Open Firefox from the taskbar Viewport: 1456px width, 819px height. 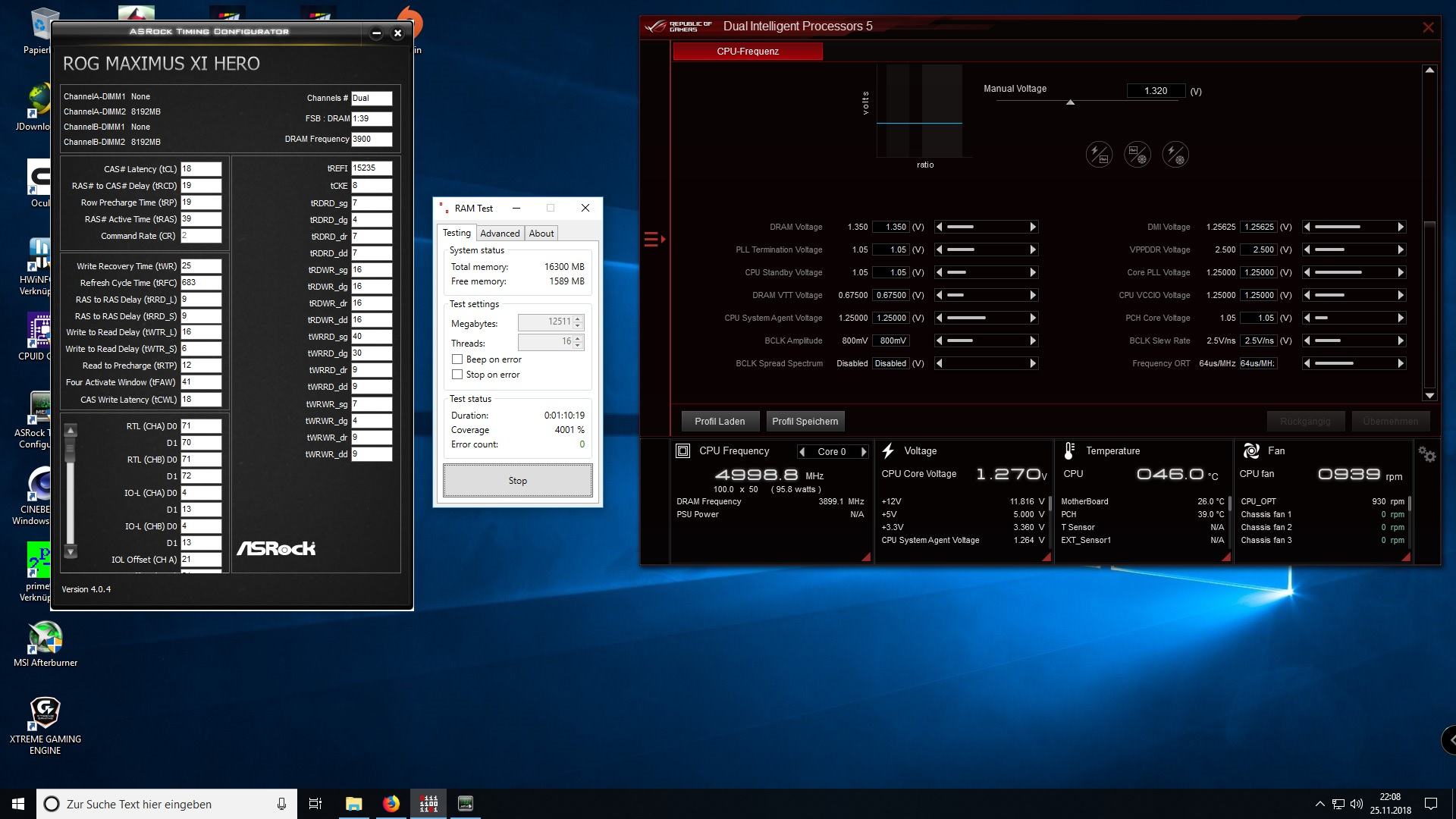click(391, 804)
